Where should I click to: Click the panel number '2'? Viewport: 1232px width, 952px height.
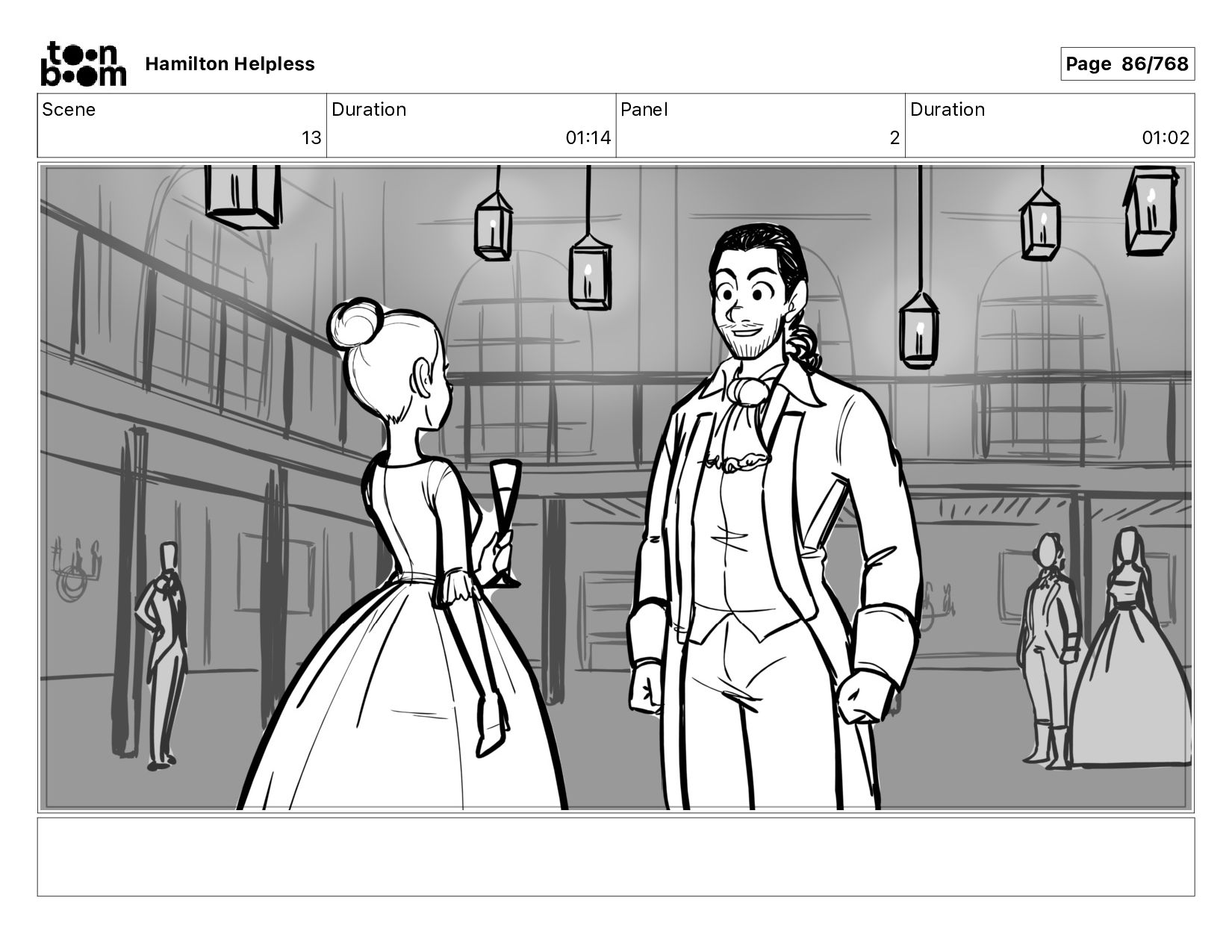click(x=895, y=138)
